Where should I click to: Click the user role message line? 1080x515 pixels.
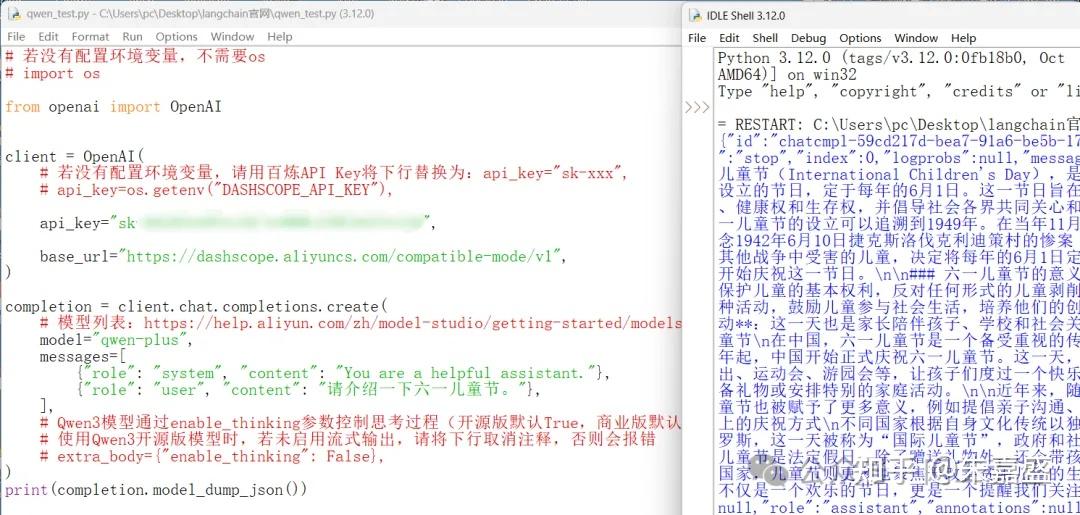tap(309, 390)
